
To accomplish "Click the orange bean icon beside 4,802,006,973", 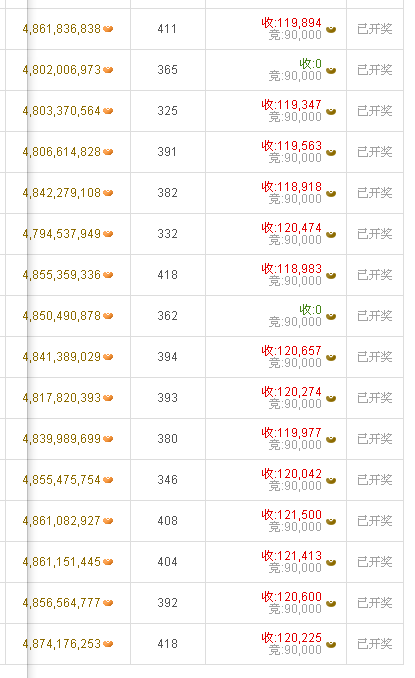I will click(108, 70).
